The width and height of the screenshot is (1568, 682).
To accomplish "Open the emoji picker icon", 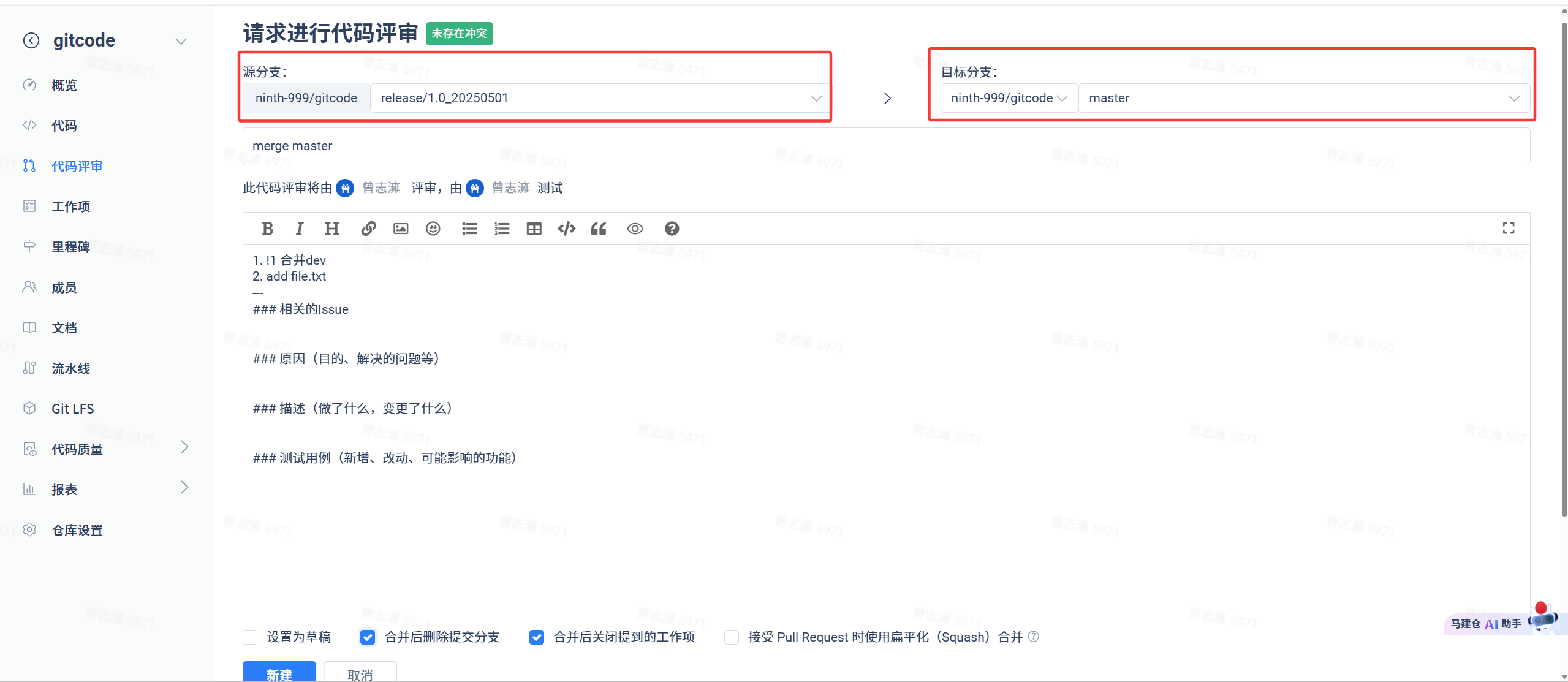I will [x=433, y=229].
